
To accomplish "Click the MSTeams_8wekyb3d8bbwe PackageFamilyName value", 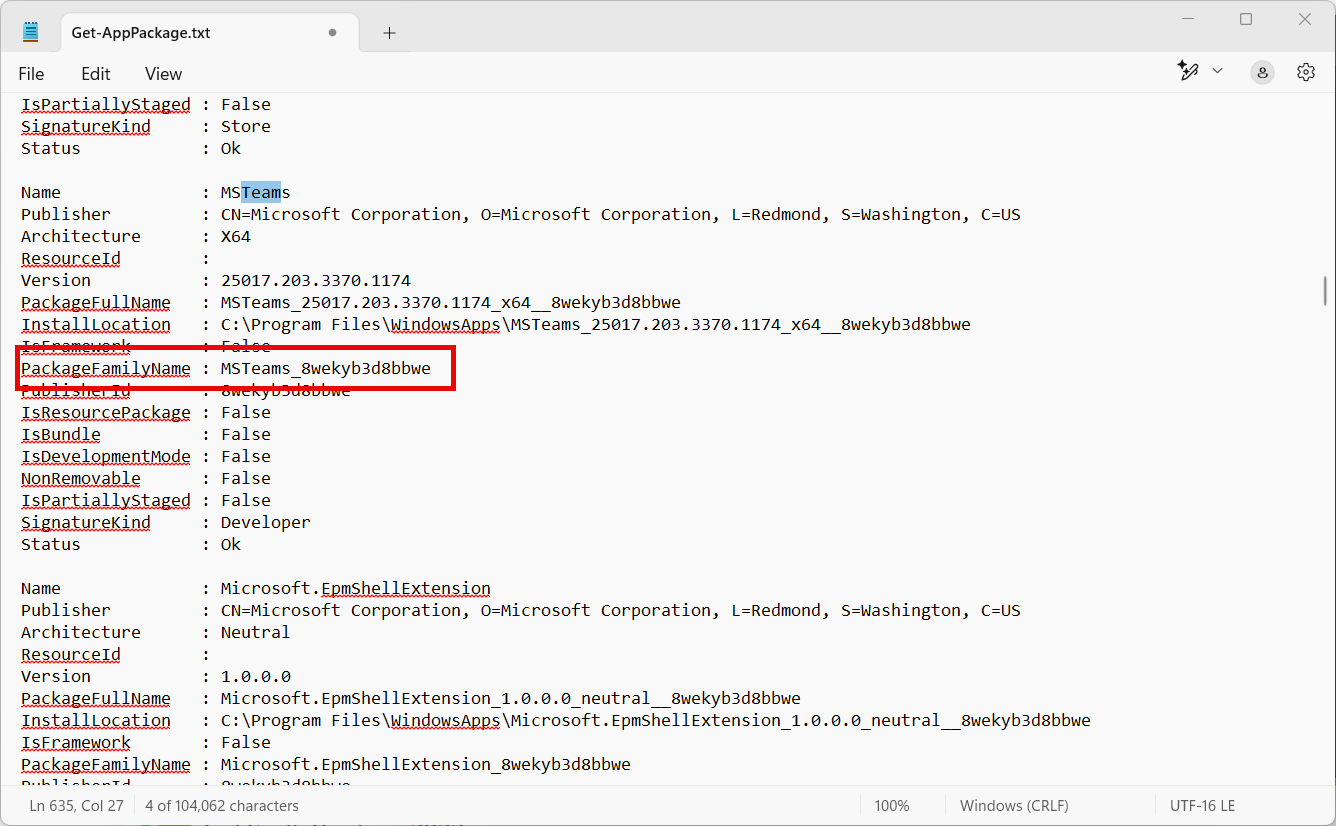I will pyautogui.click(x=325, y=368).
